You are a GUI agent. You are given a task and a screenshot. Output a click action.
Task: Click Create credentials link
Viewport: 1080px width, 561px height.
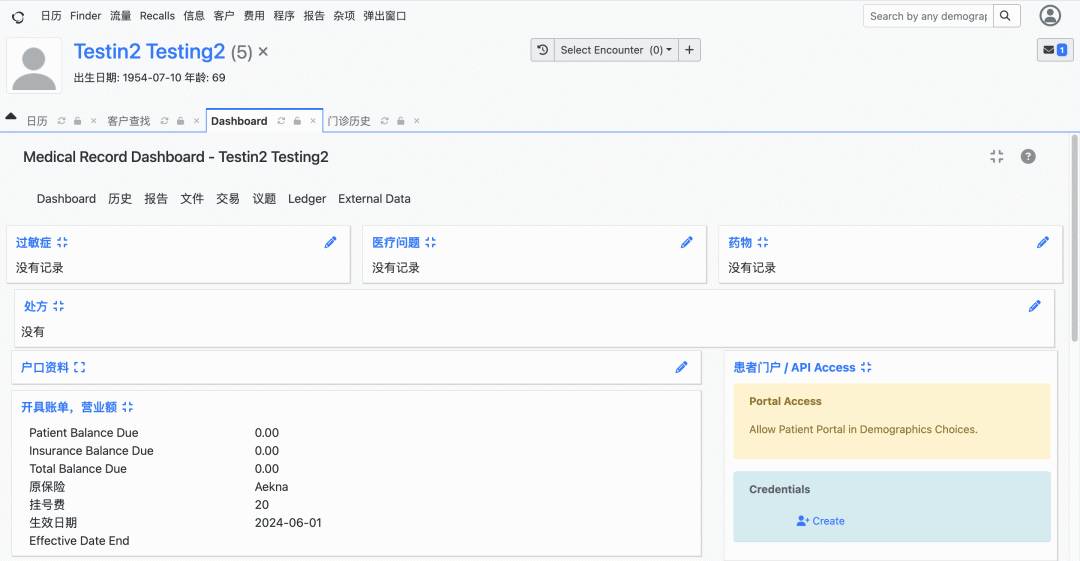[x=820, y=521]
